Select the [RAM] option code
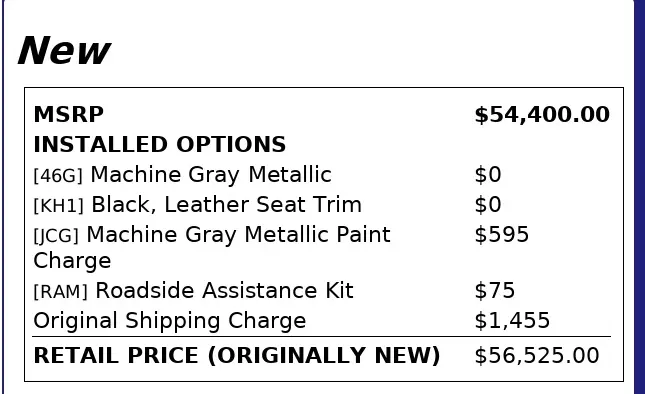The height and width of the screenshot is (394, 645). coord(60,292)
